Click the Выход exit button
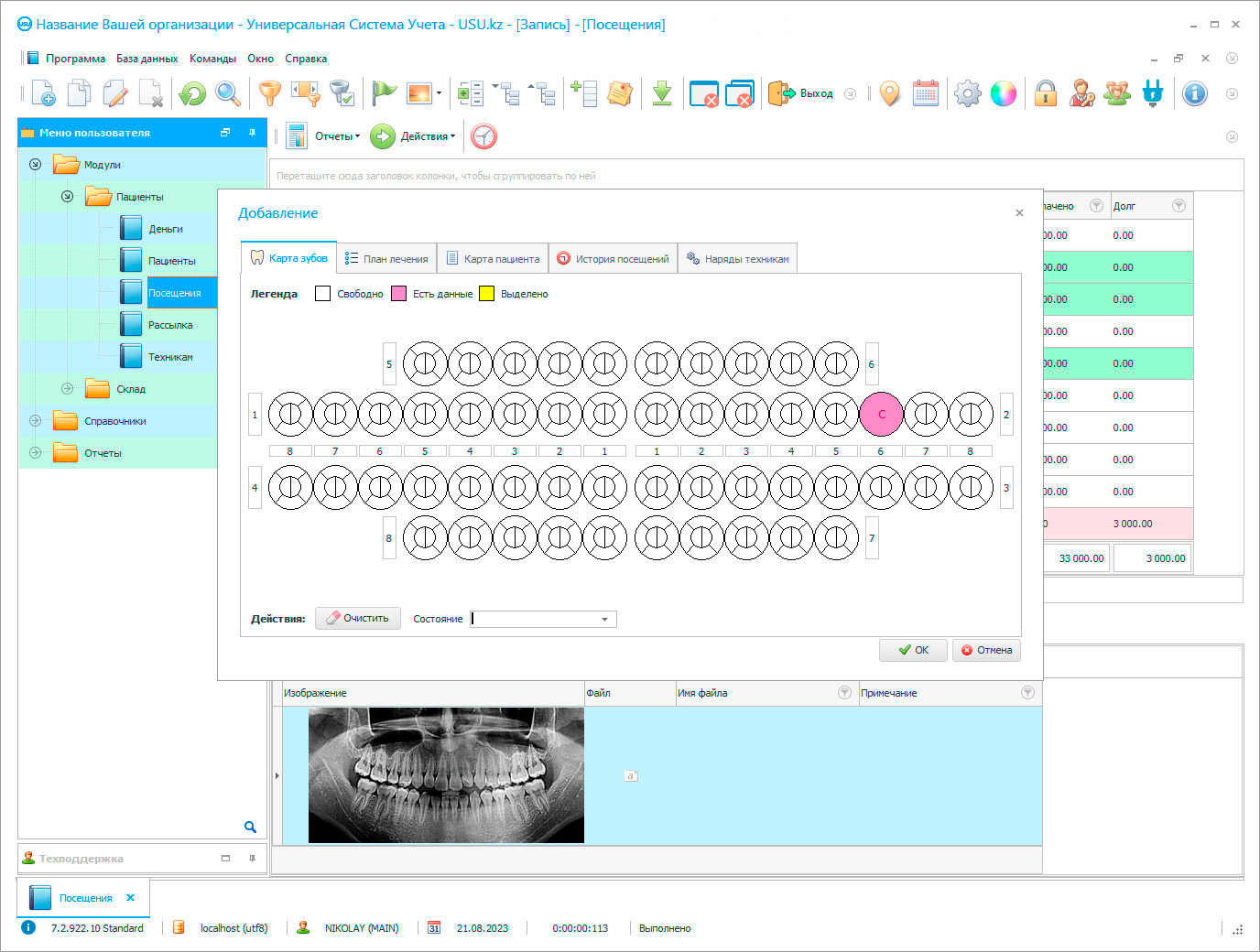This screenshot has height=952, width=1260. point(801,93)
